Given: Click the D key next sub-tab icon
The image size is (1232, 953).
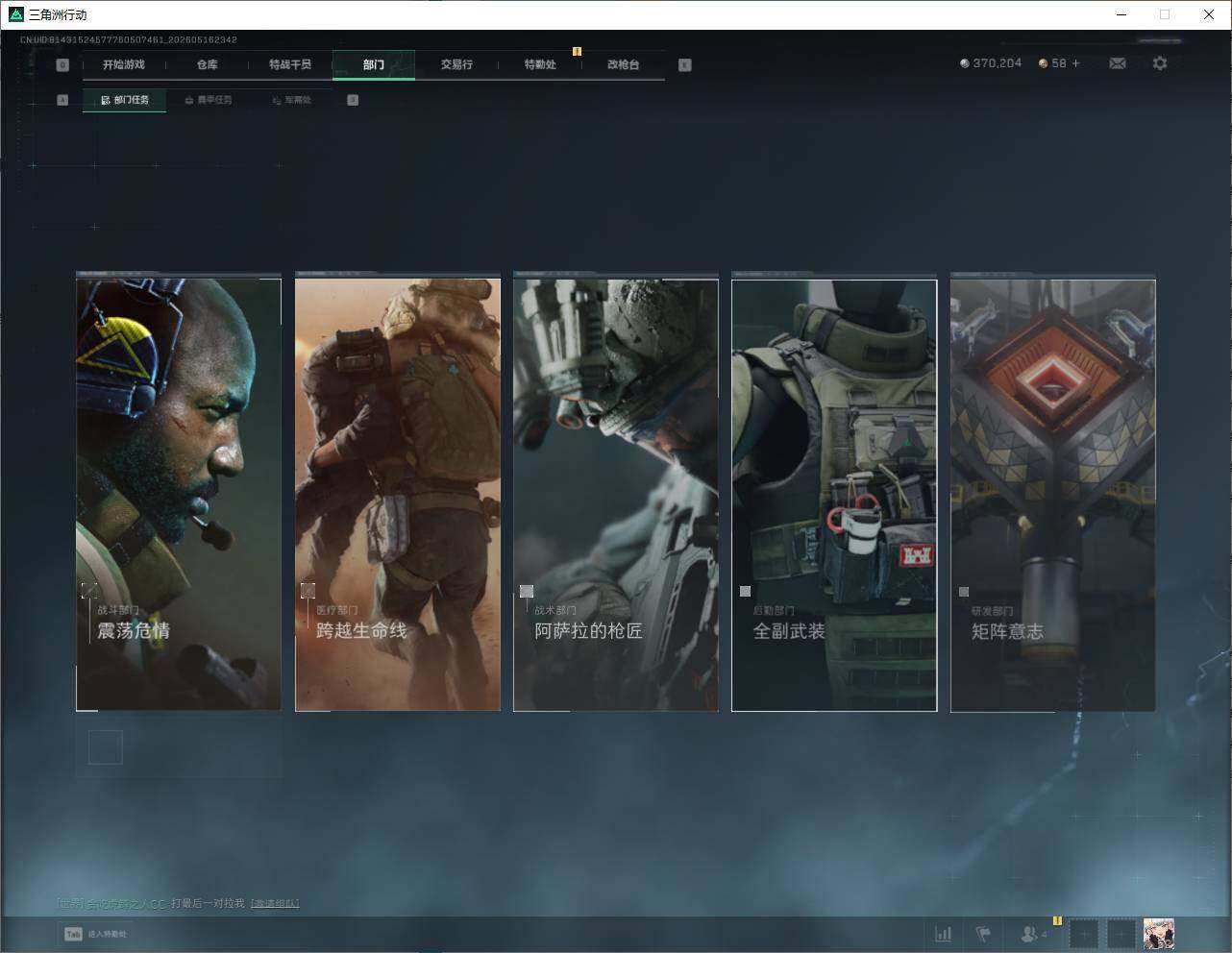Looking at the screenshot, I should coord(353,100).
